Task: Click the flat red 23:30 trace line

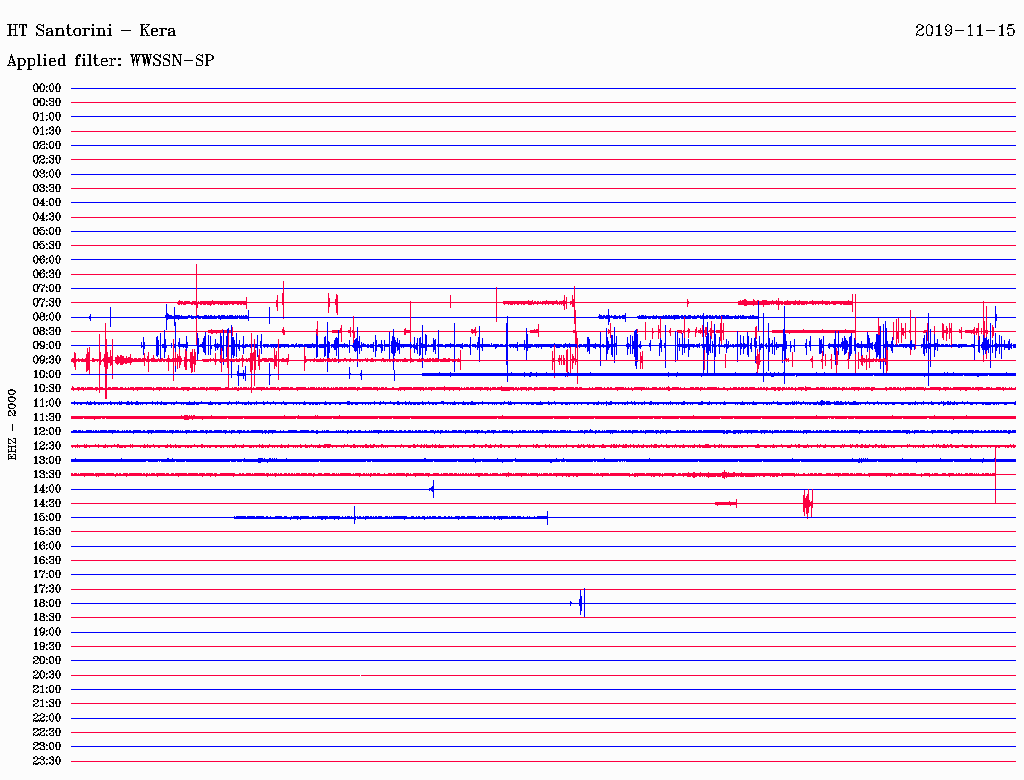Action: point(543,760)
